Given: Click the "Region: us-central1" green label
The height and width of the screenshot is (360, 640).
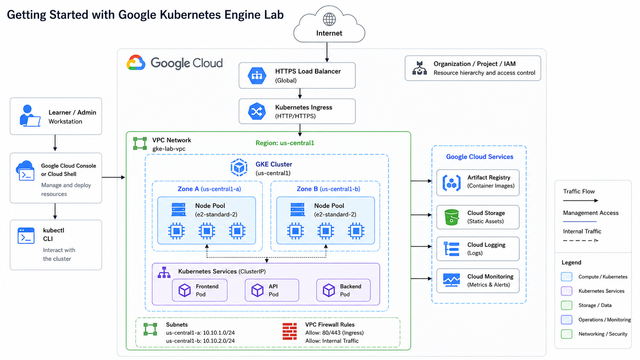Looking at the screenshot, I should 285,143.
